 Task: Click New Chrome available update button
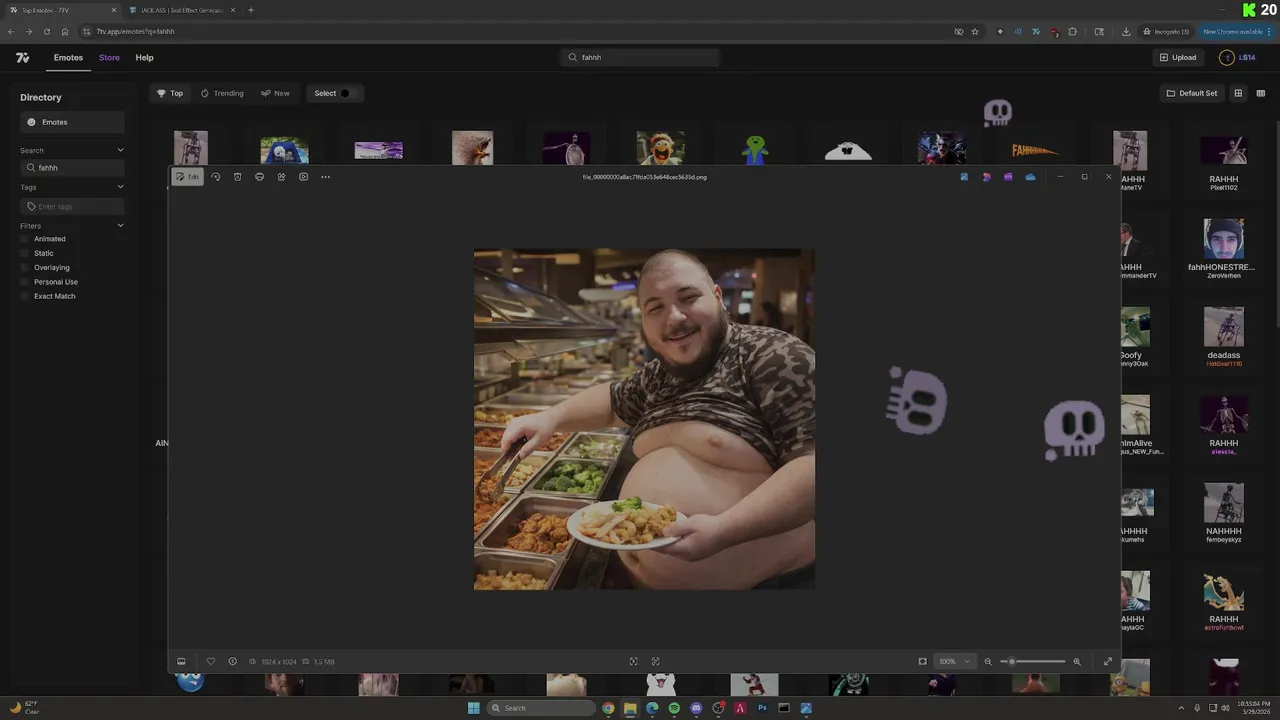1237,31
